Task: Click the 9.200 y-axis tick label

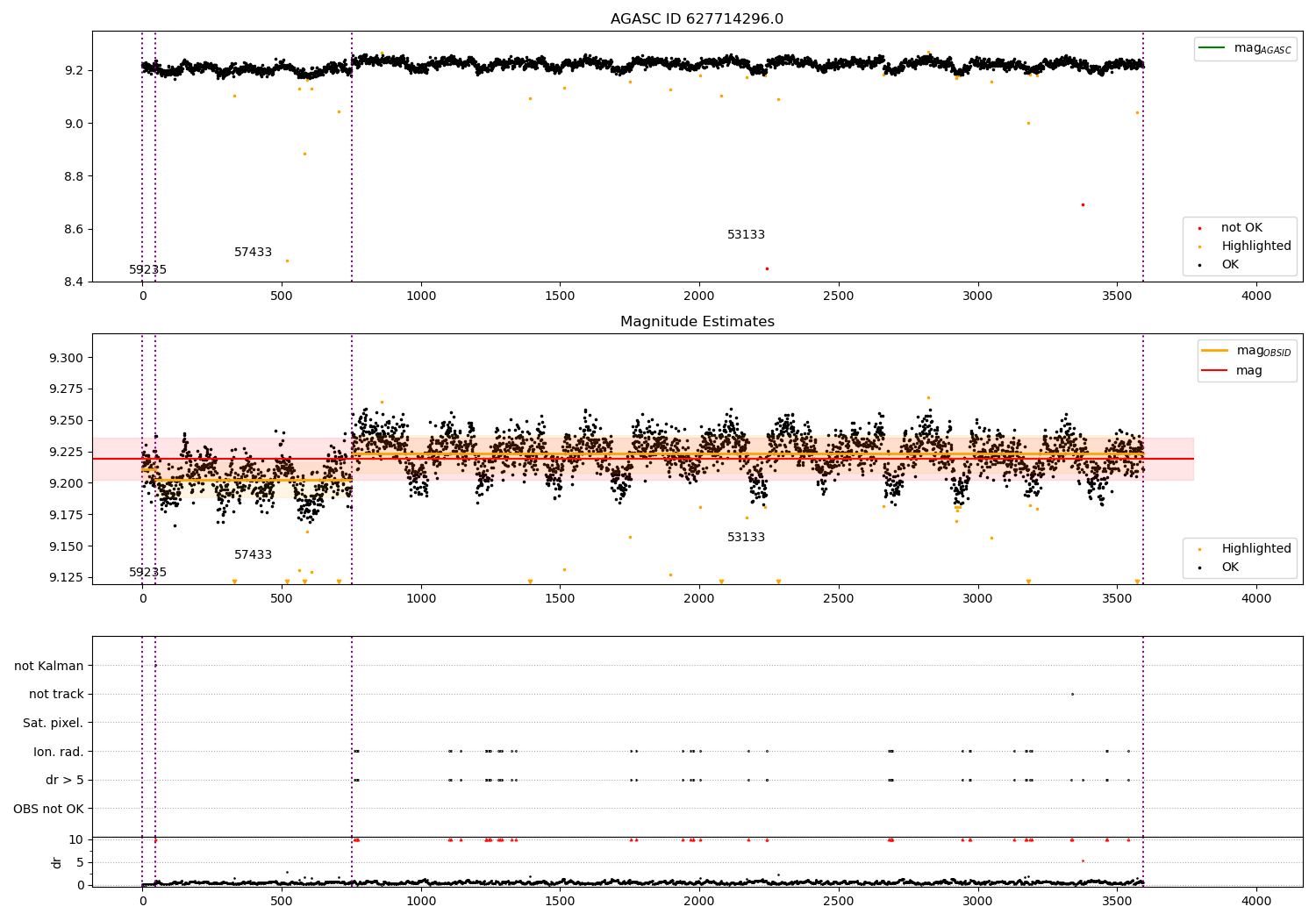Action: click(66, 483)
